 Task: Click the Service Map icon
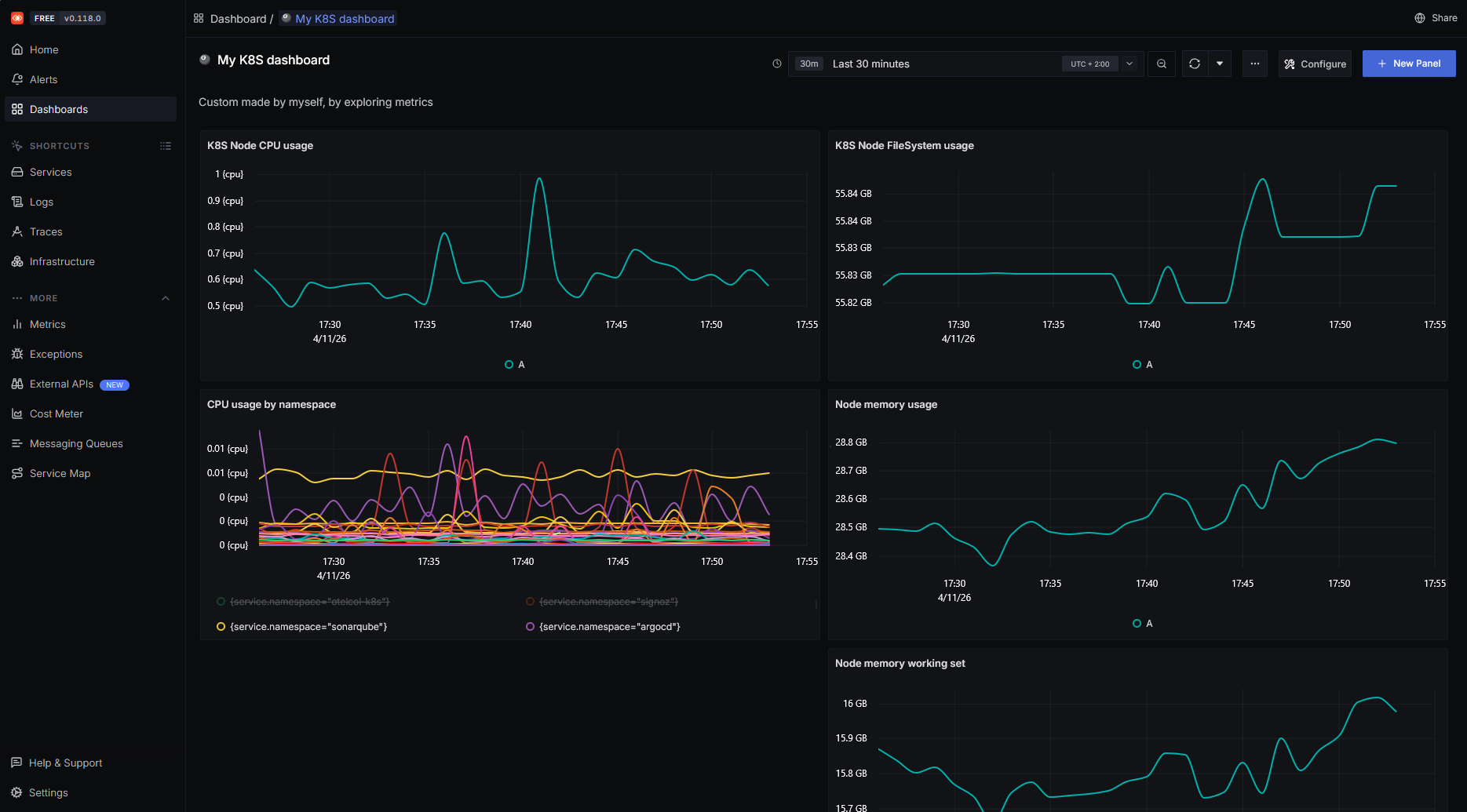pos(17,473)
